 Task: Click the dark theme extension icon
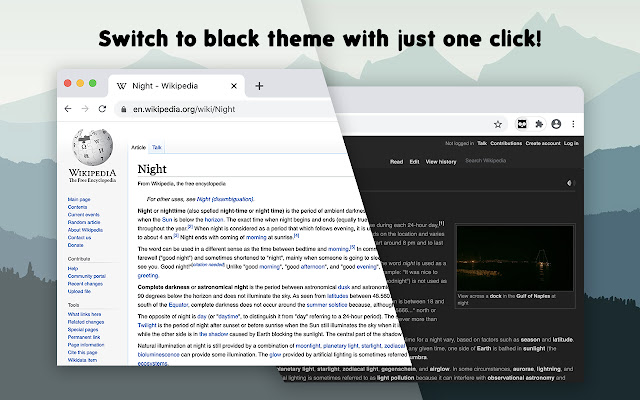tap(522, 124)
